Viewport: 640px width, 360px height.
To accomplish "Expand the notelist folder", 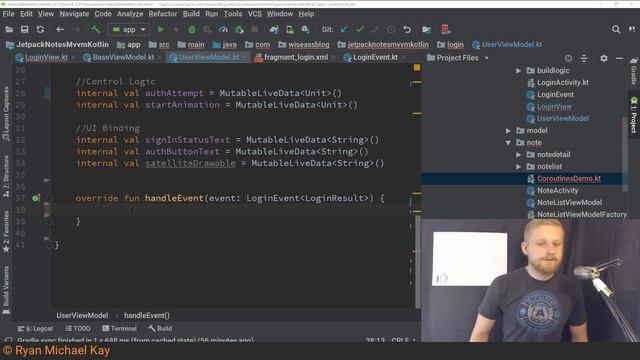I will pyautogui.click(x=518, y=167).
